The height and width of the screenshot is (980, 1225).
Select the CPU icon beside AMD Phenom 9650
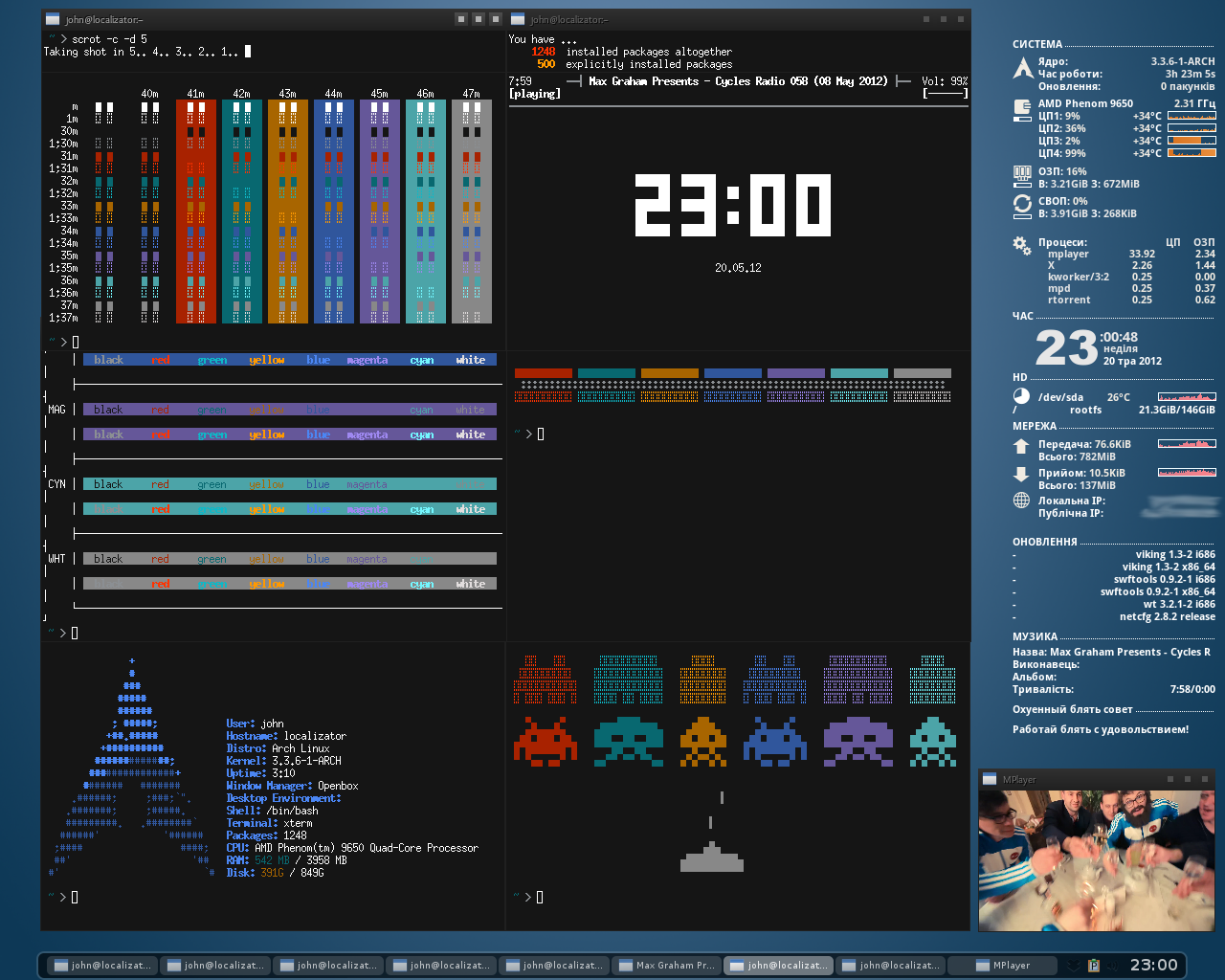[1021, 109]
